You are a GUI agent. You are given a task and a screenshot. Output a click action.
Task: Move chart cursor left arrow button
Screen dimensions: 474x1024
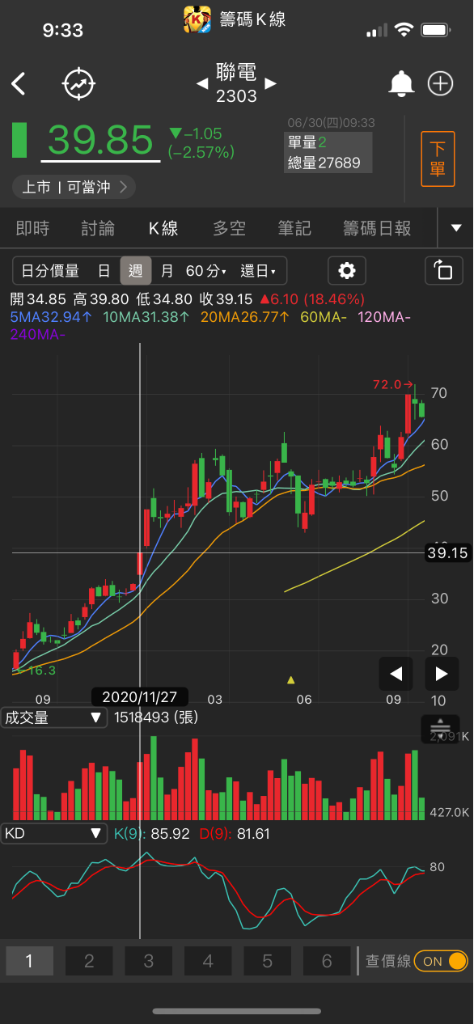[x=396, y=674]
